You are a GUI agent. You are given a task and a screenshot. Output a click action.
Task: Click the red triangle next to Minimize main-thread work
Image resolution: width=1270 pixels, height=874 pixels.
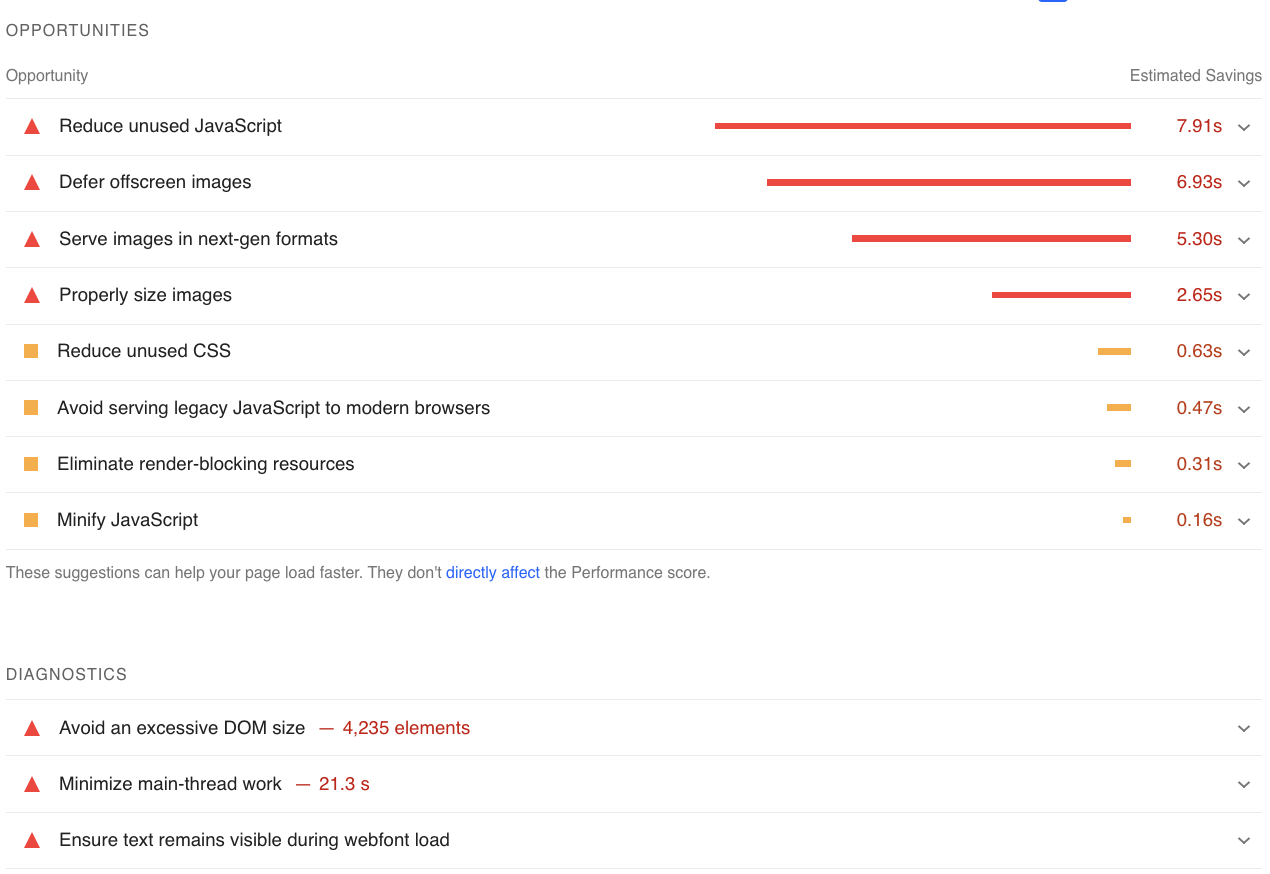32,785
